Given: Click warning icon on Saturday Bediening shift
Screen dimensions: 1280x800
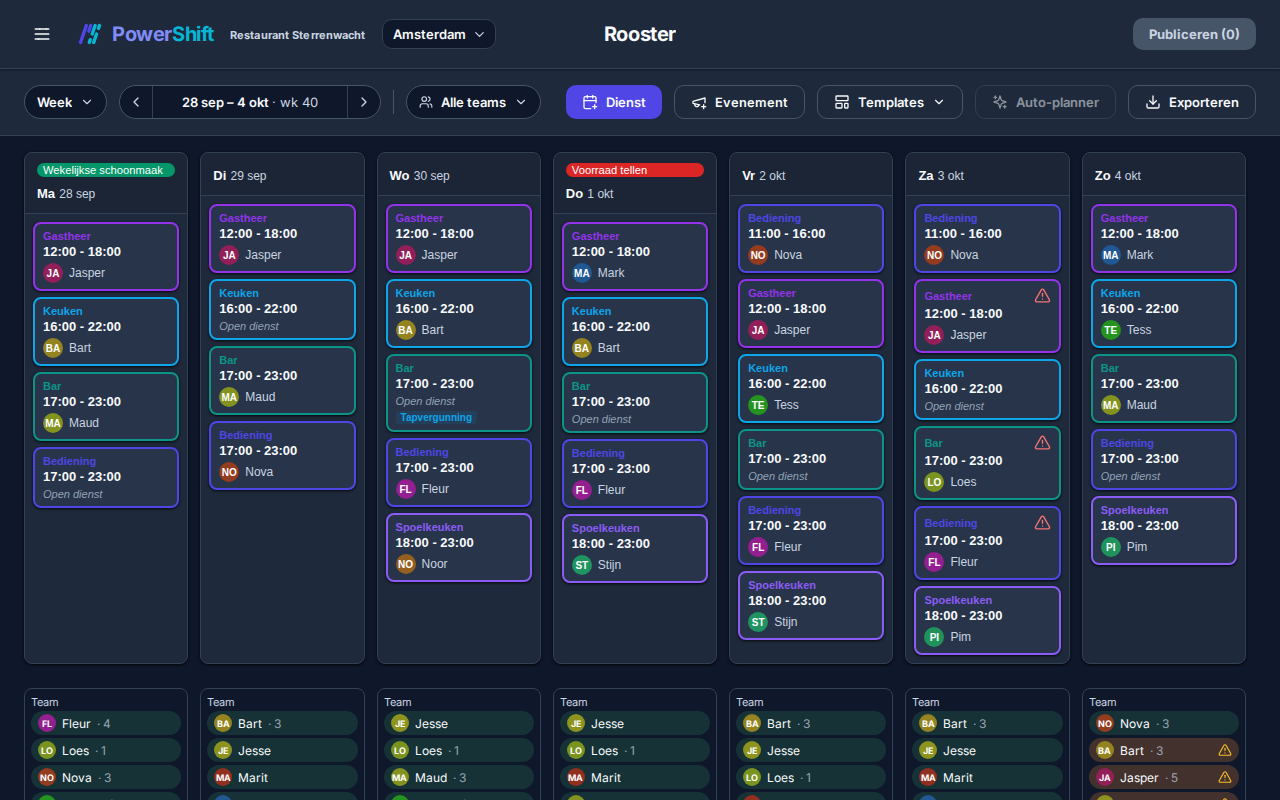Looking at the screenshot, I should [x=1042, y=523].
